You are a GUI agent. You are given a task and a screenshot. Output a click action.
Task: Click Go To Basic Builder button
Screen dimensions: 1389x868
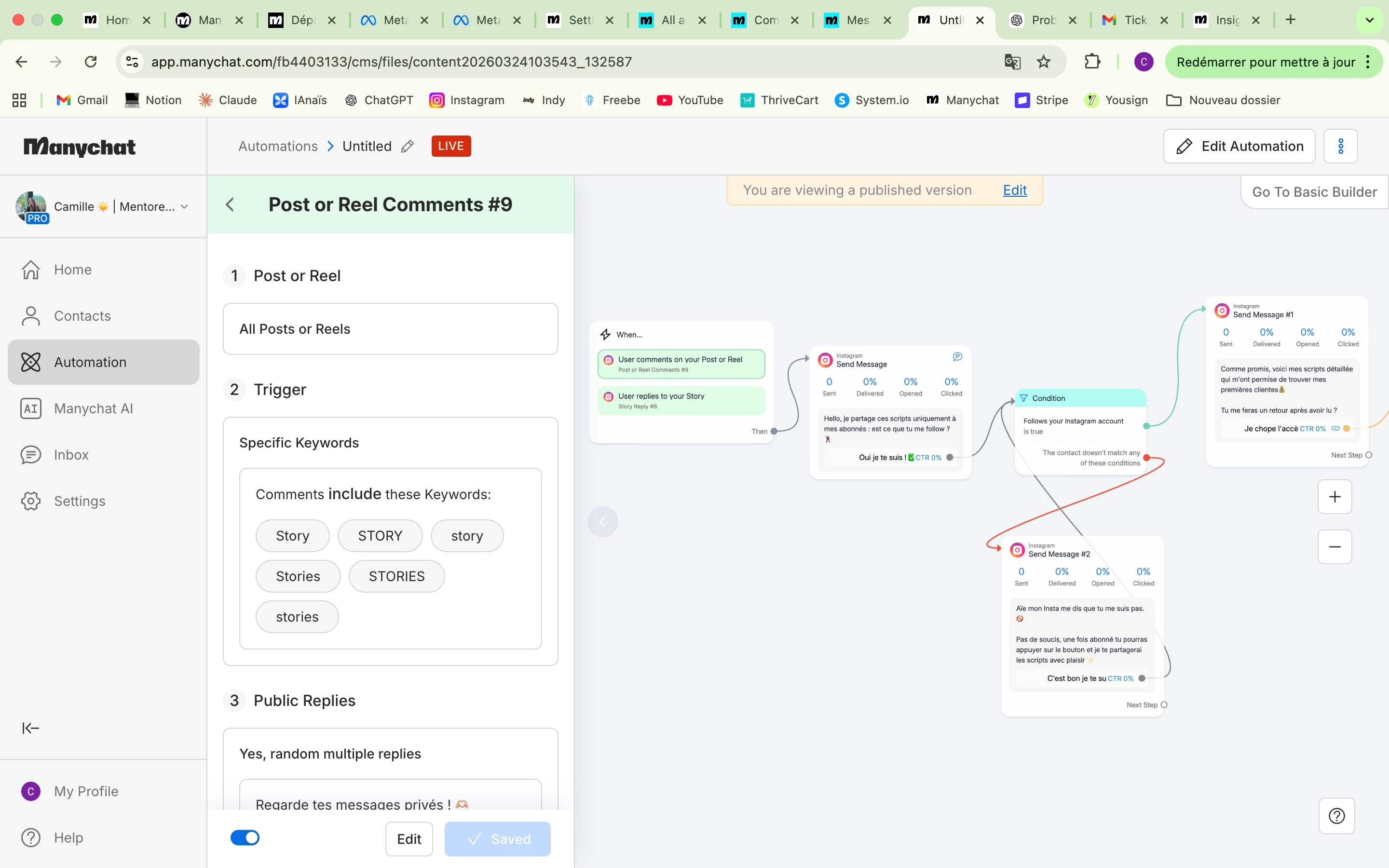click(1314, 192)
